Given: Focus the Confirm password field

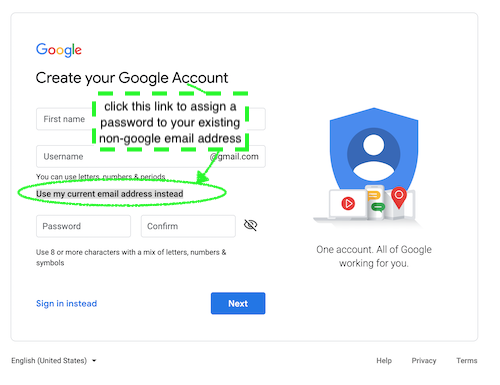Looking at the screenshot, I should click(x=188, y=226).
